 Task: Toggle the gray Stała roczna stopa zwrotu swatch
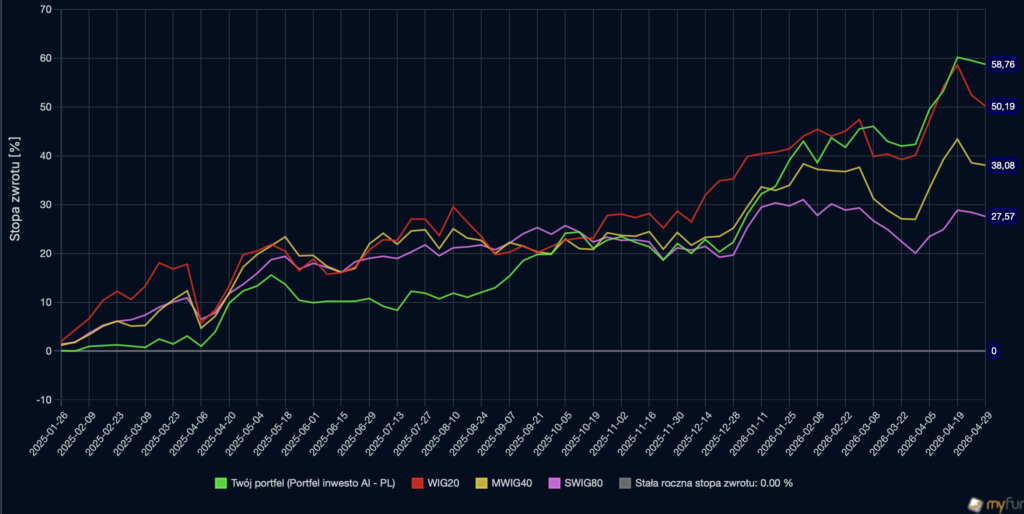click(x=626, y=483)
